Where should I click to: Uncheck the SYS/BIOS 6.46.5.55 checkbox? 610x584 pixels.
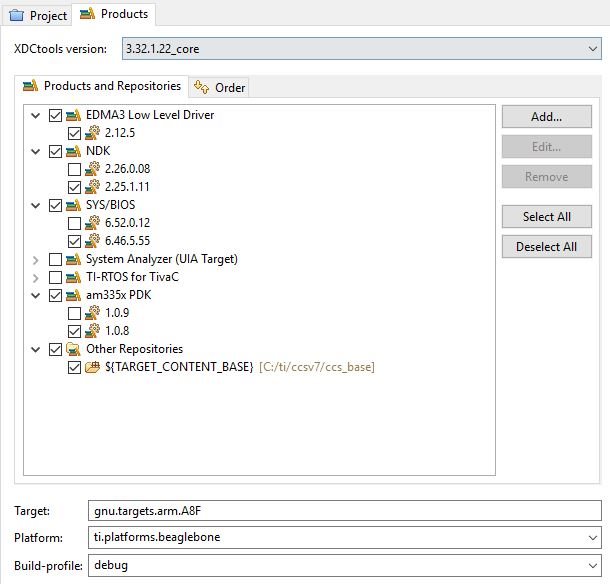point(74,241)
